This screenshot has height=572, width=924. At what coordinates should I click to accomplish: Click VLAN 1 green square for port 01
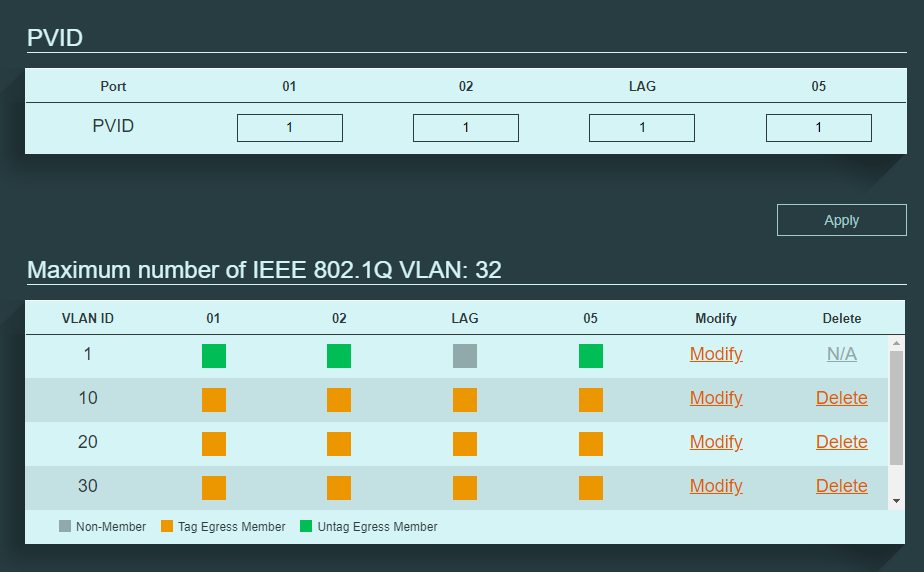point(214,356)
